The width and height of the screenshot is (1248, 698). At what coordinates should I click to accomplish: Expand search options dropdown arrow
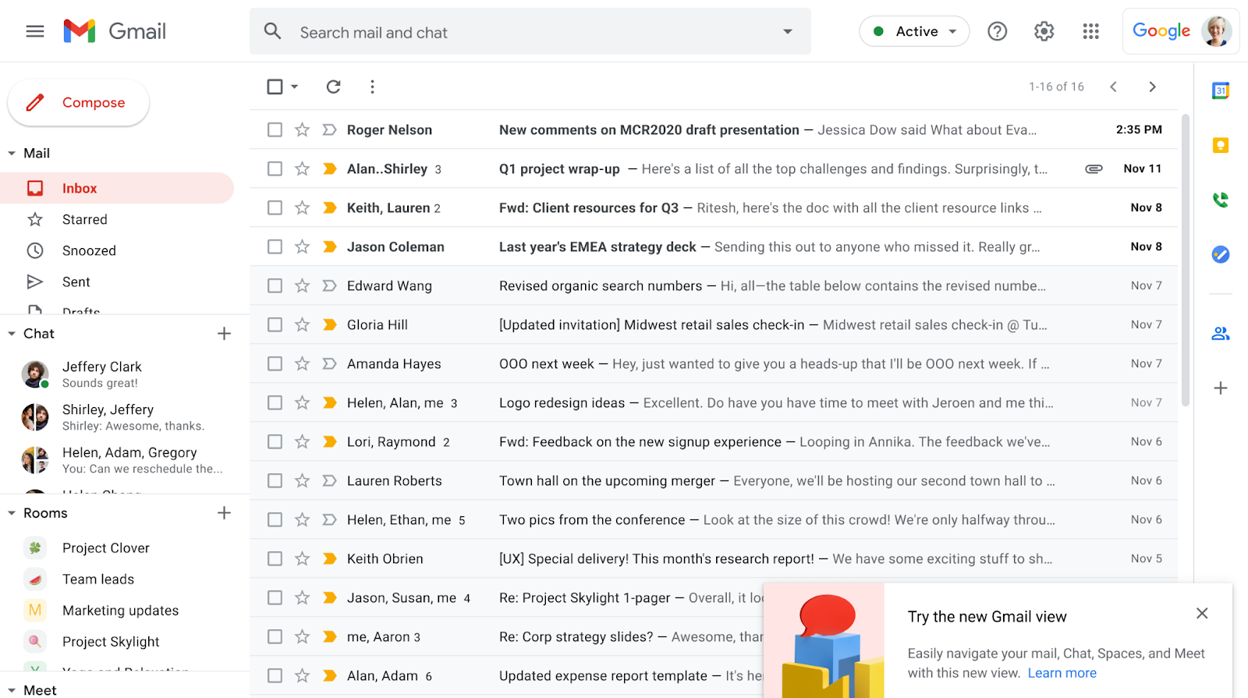tap(788, 32)
